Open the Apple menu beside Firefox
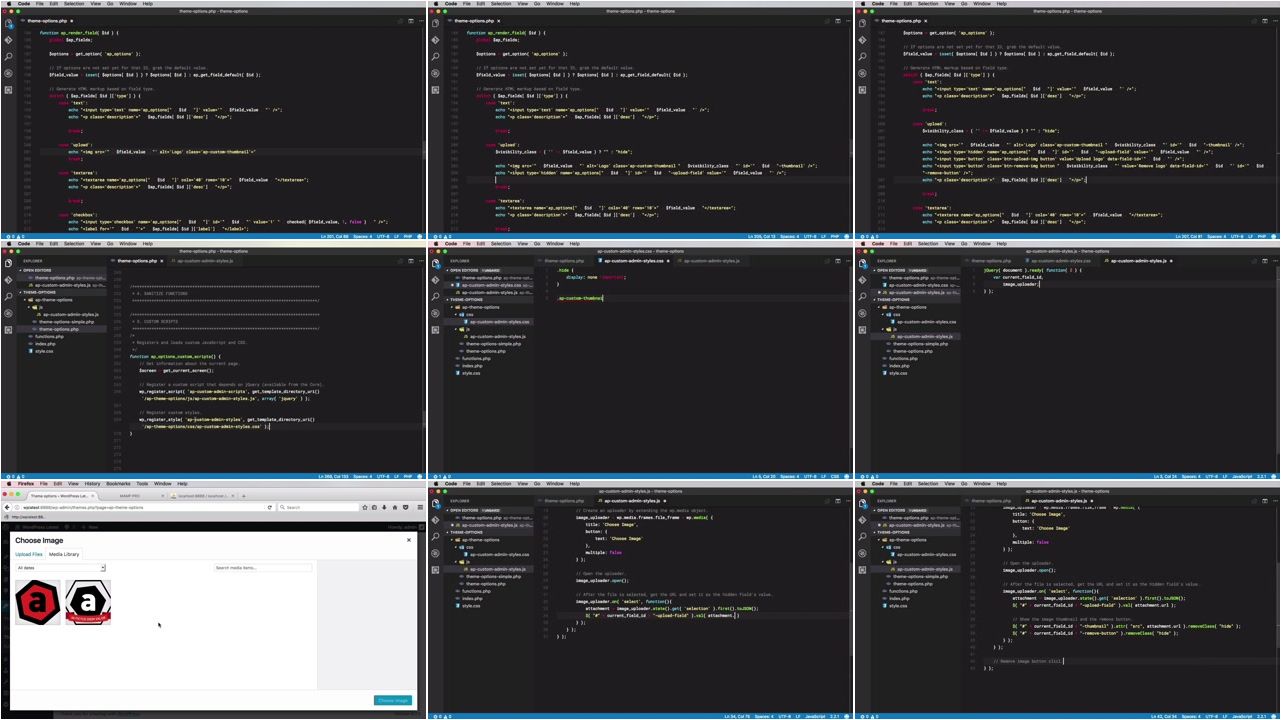Image resolution: width=1281 pixels, height=720 pixels. click(x=9, y=484)
